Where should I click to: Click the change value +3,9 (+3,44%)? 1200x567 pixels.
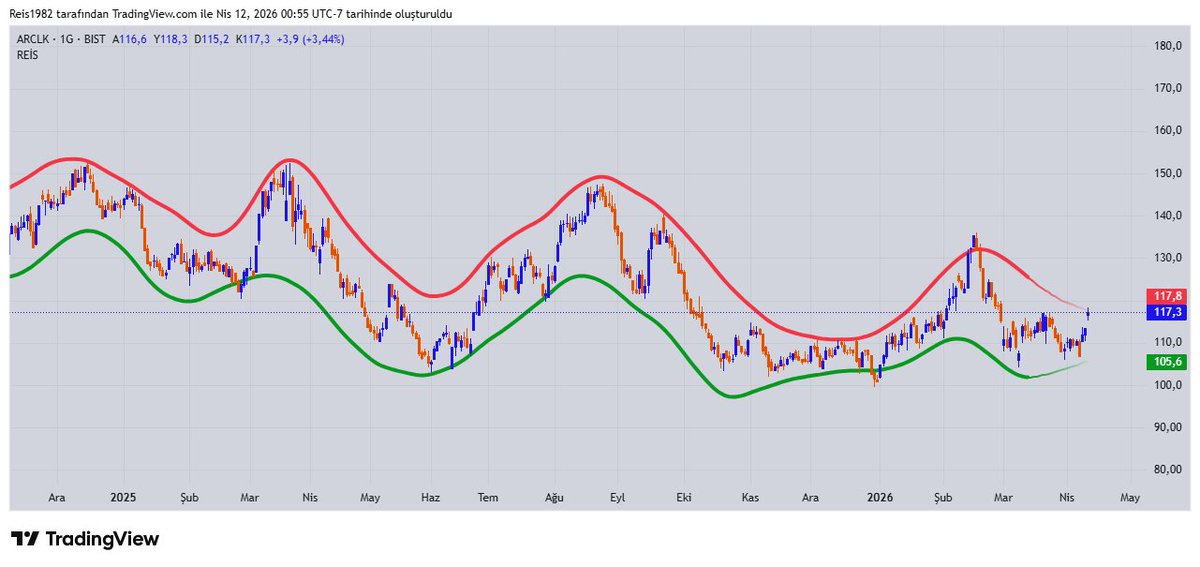tap(309, 39)
